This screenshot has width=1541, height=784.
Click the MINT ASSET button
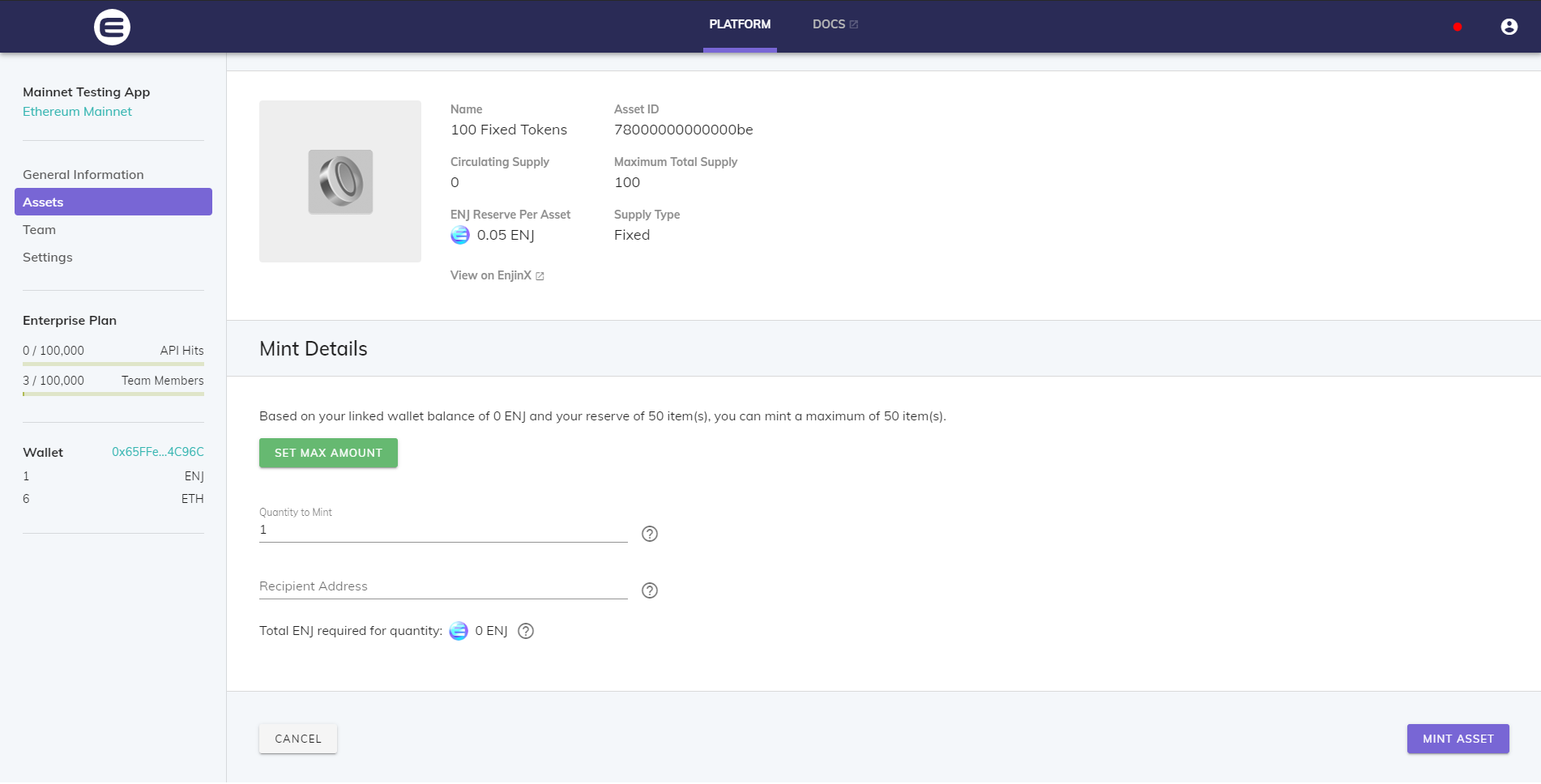coord(1458,739)
